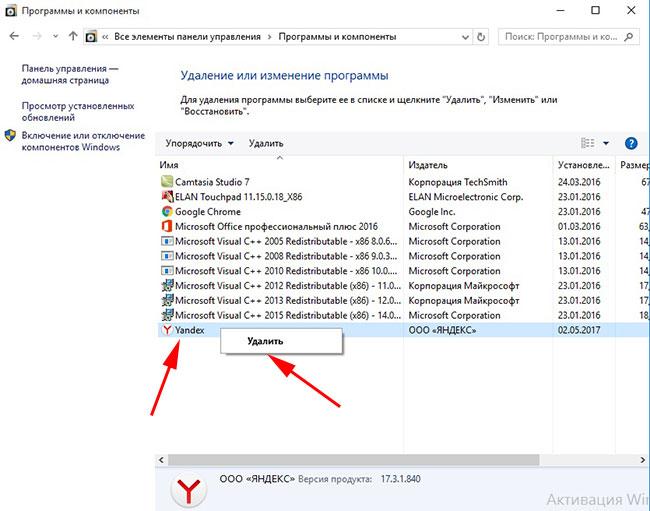Select the Yandex browser icon in list
Screen dimensions: 650x511
[167, 330]
